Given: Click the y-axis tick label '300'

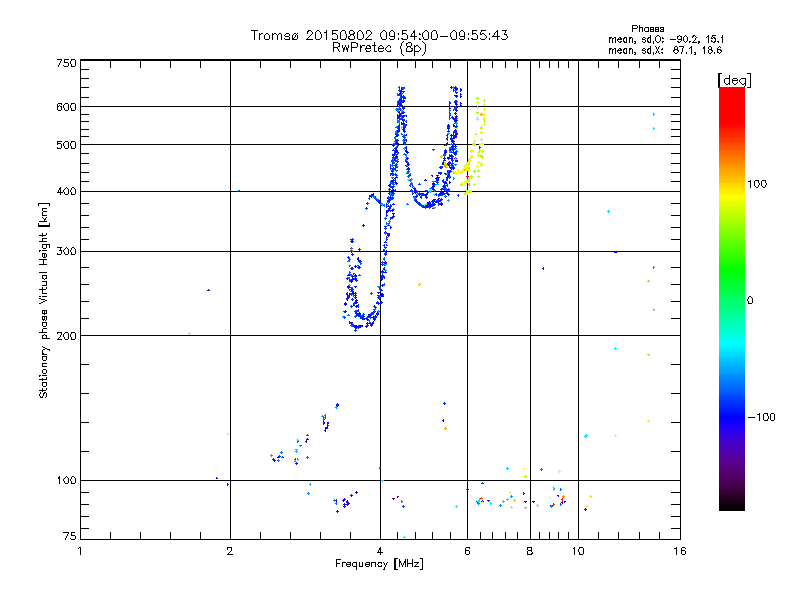Looking at the screenshot, I should click(x=66, y=252).
